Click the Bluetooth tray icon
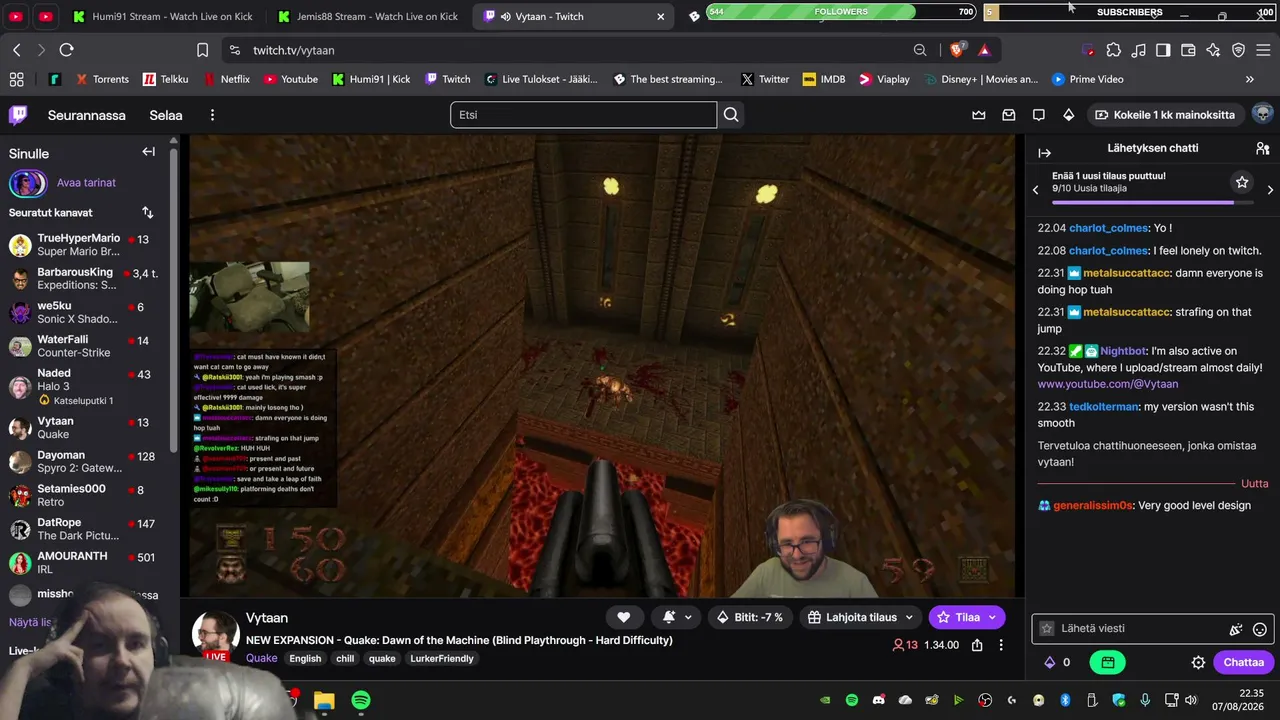This screenshot has width=1280, height=720. 1065,700
